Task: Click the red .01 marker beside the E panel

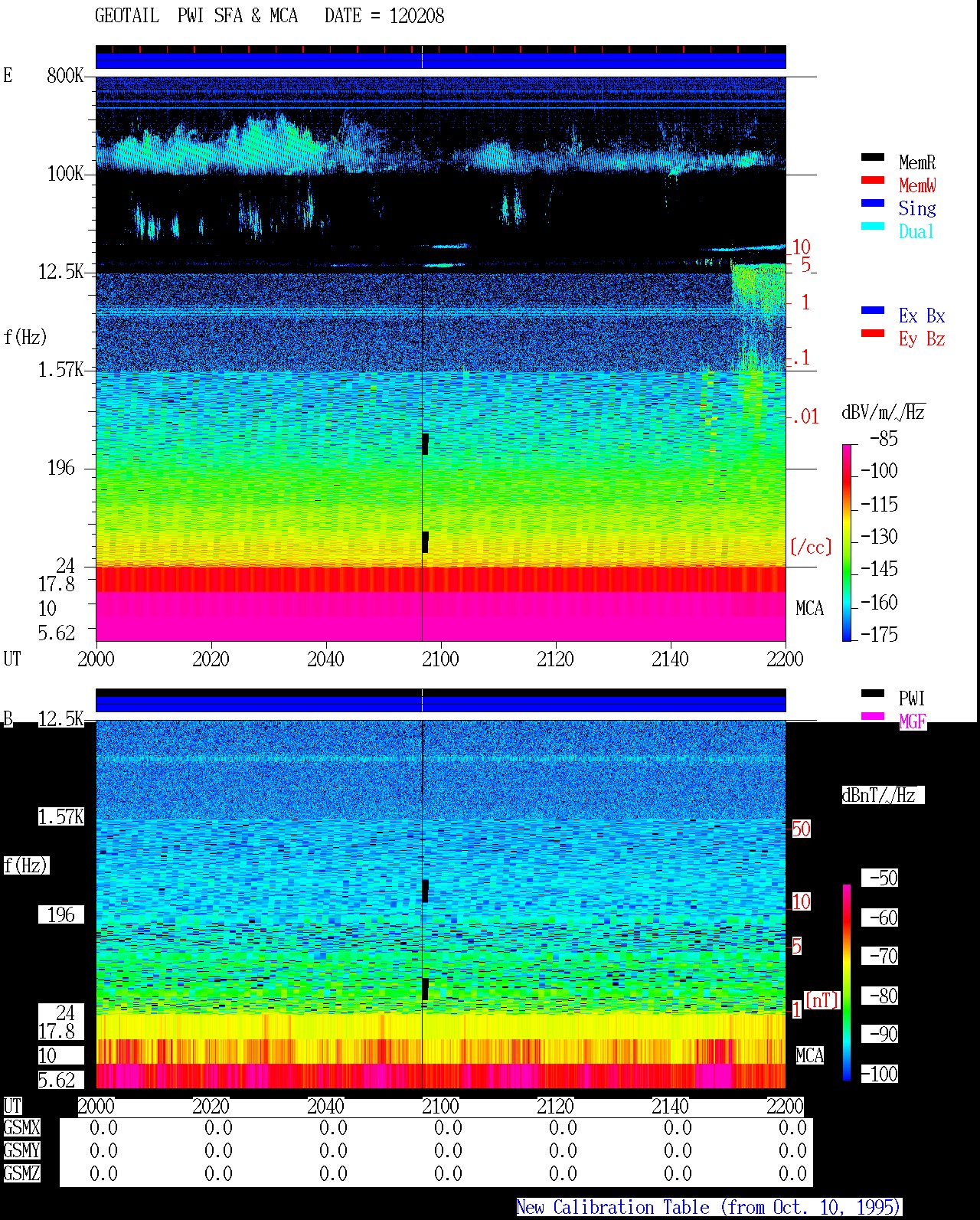Action: [x=805, y=417]
